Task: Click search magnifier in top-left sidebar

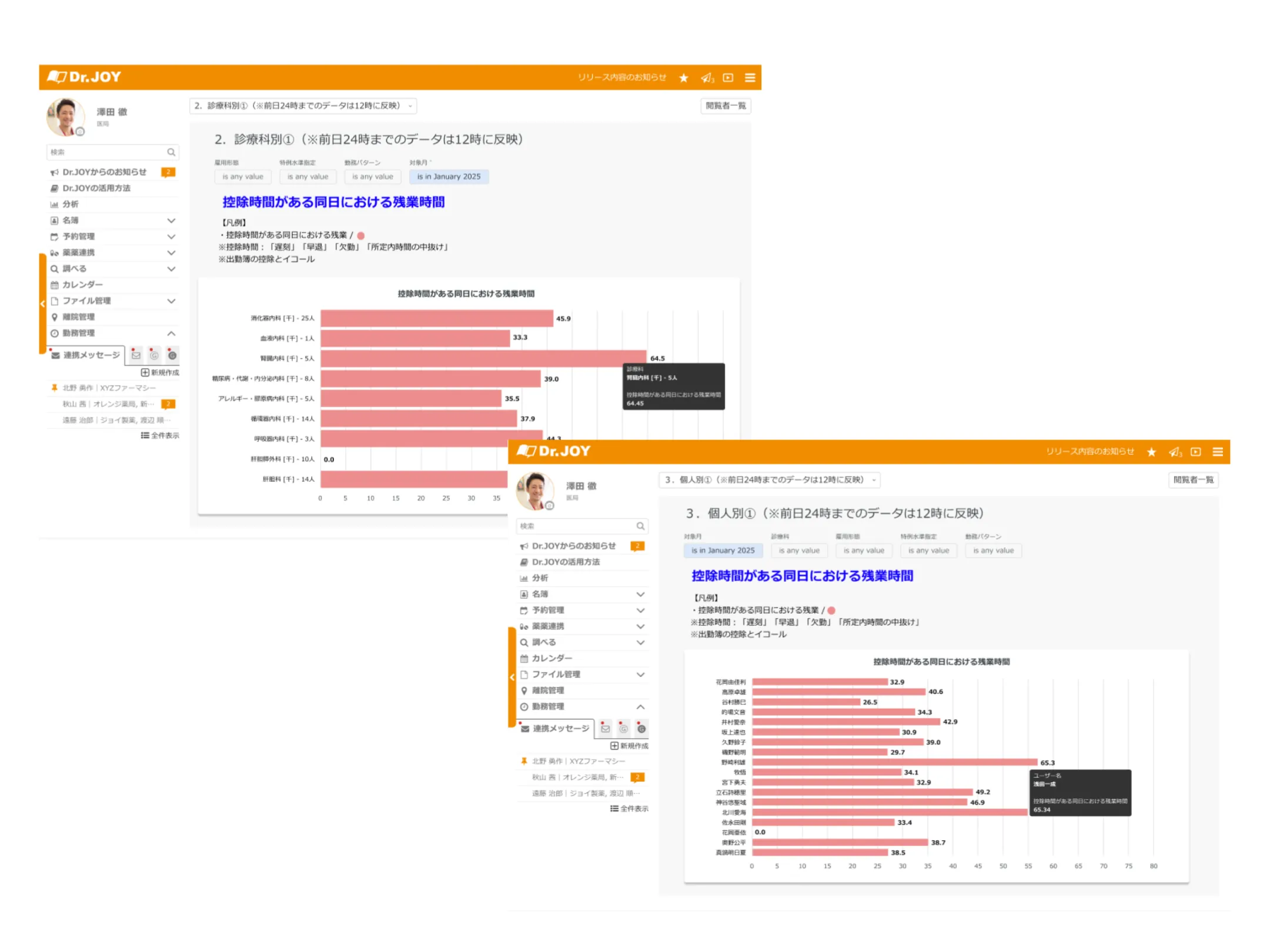Action: click(171, 152)
